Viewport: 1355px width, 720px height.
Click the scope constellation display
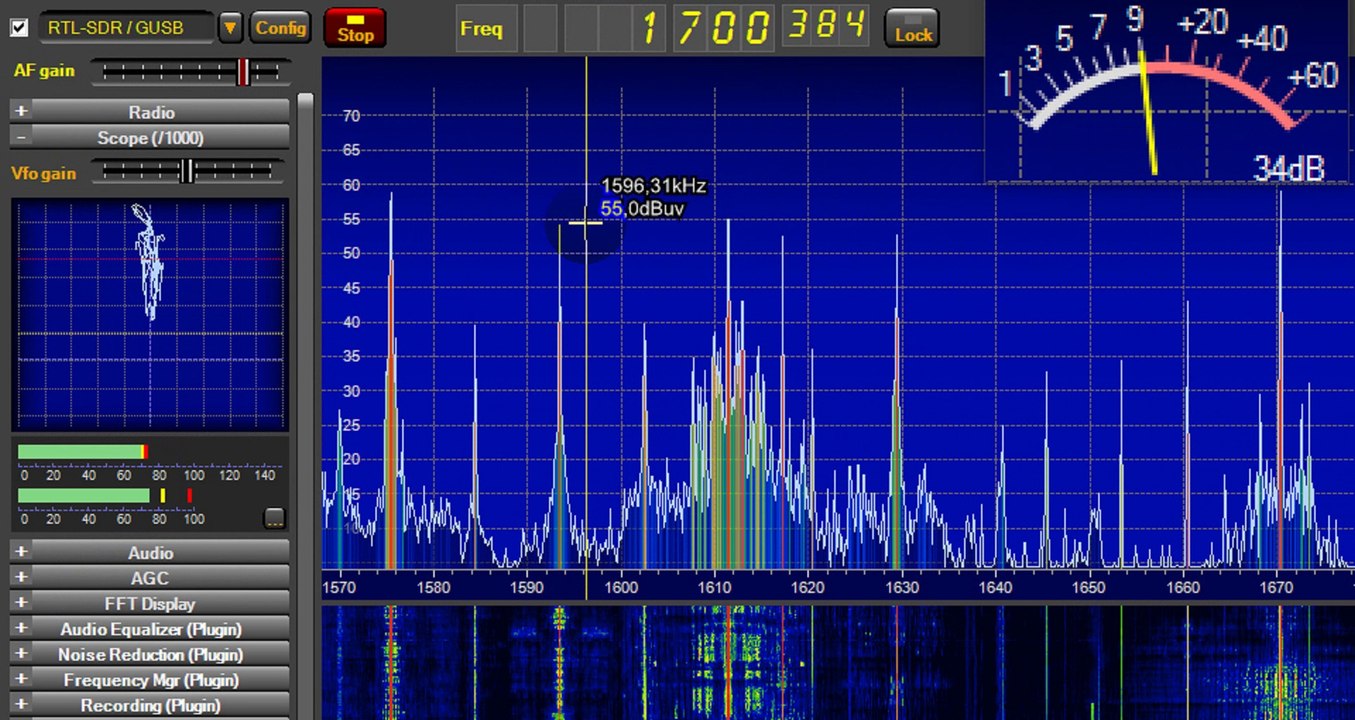coord(150,315)
